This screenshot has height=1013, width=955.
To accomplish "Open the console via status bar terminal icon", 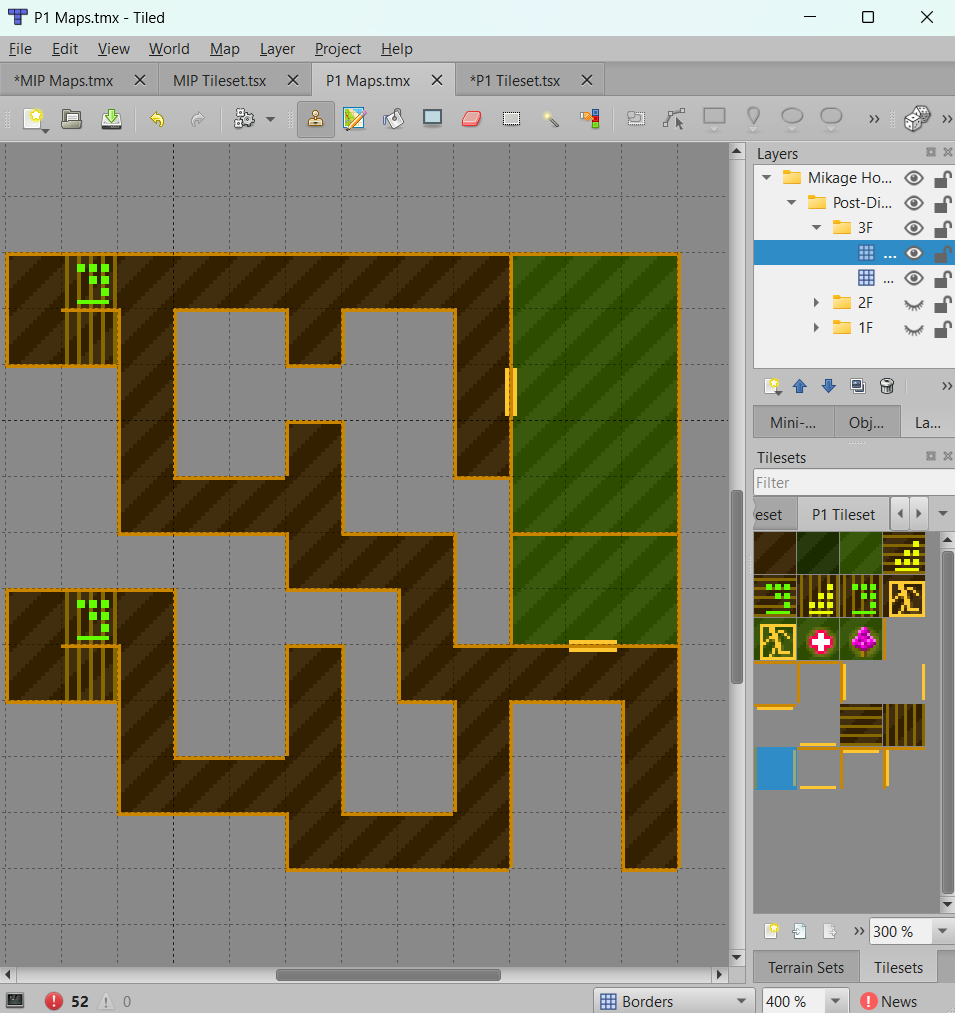I will (14, 1001).
